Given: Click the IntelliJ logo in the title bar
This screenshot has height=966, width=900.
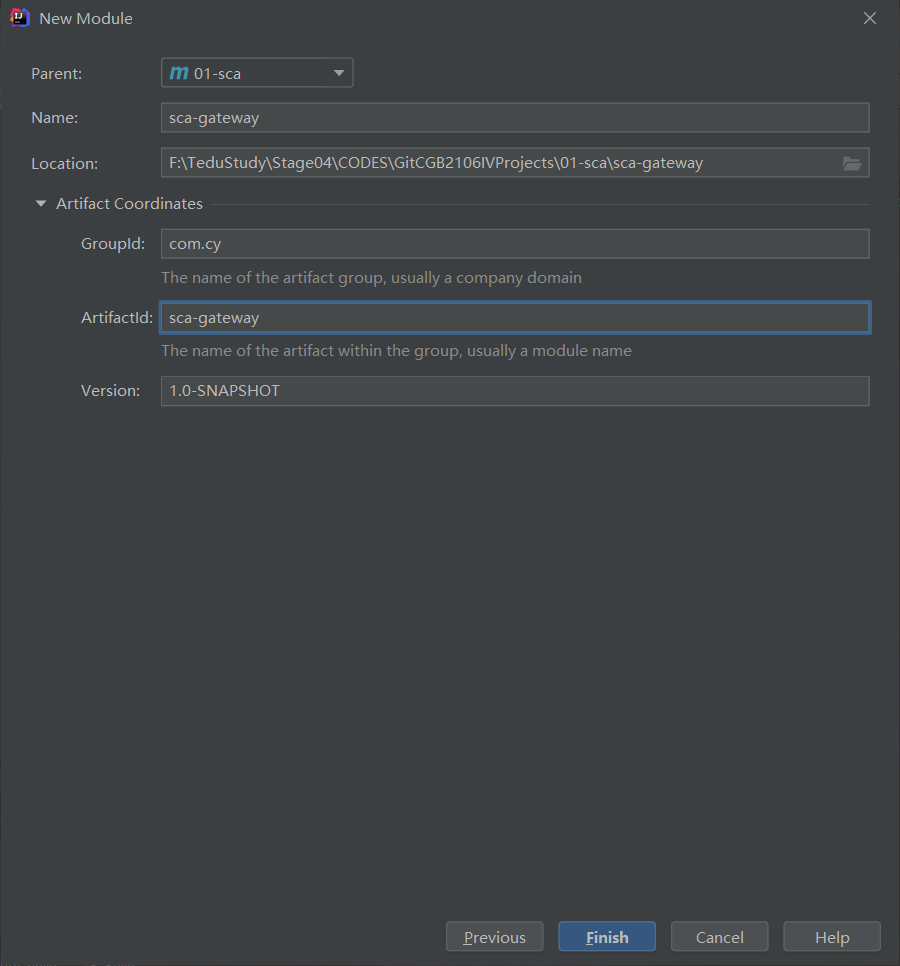Looking at the screenshot, I should [x=20, y=18].
